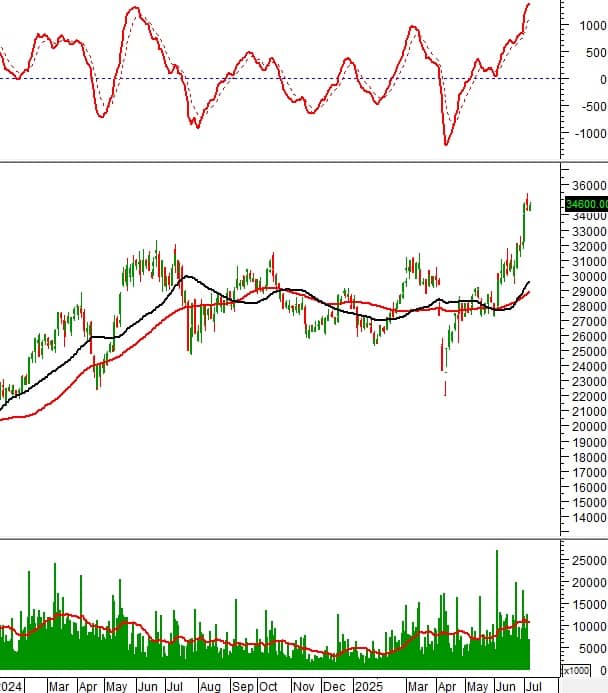Click the tallest volume bar in June 2025
The width and height of the screenshot is (608, 693).
[x=497, y=609]
